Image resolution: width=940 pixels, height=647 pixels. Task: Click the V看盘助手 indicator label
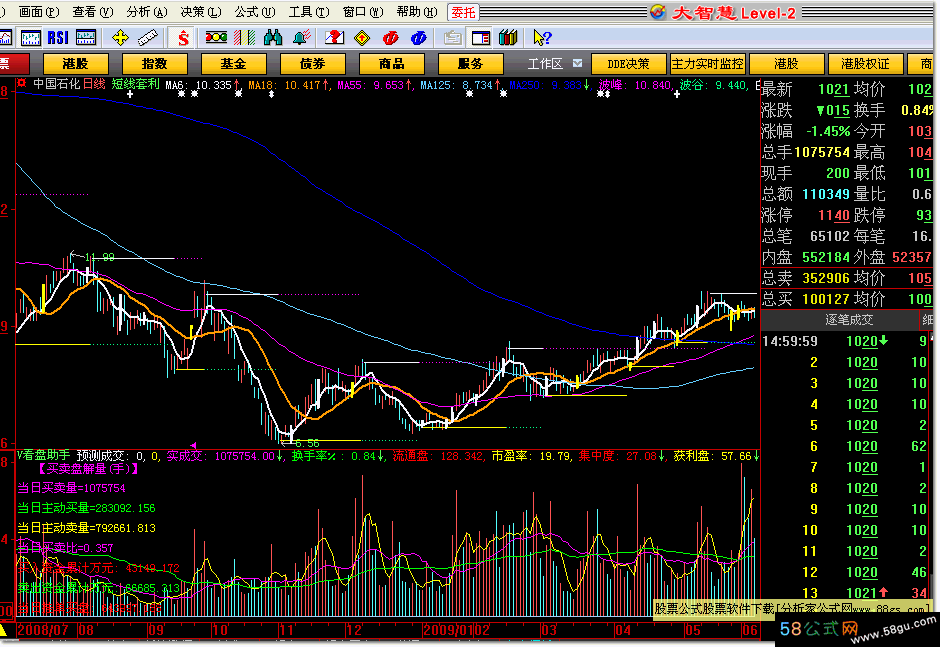point(43,456)
